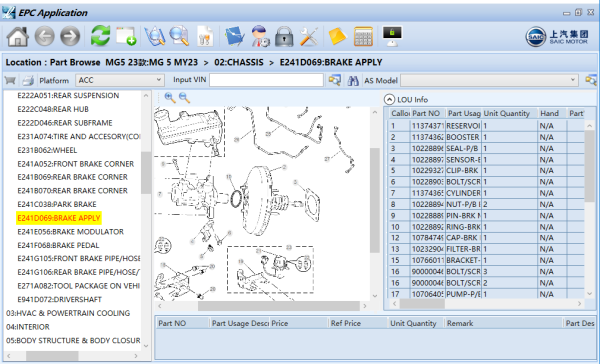The height and width of the screenshot is (364, 600).
Task: Click the printer icon
Action: point(28,80)
